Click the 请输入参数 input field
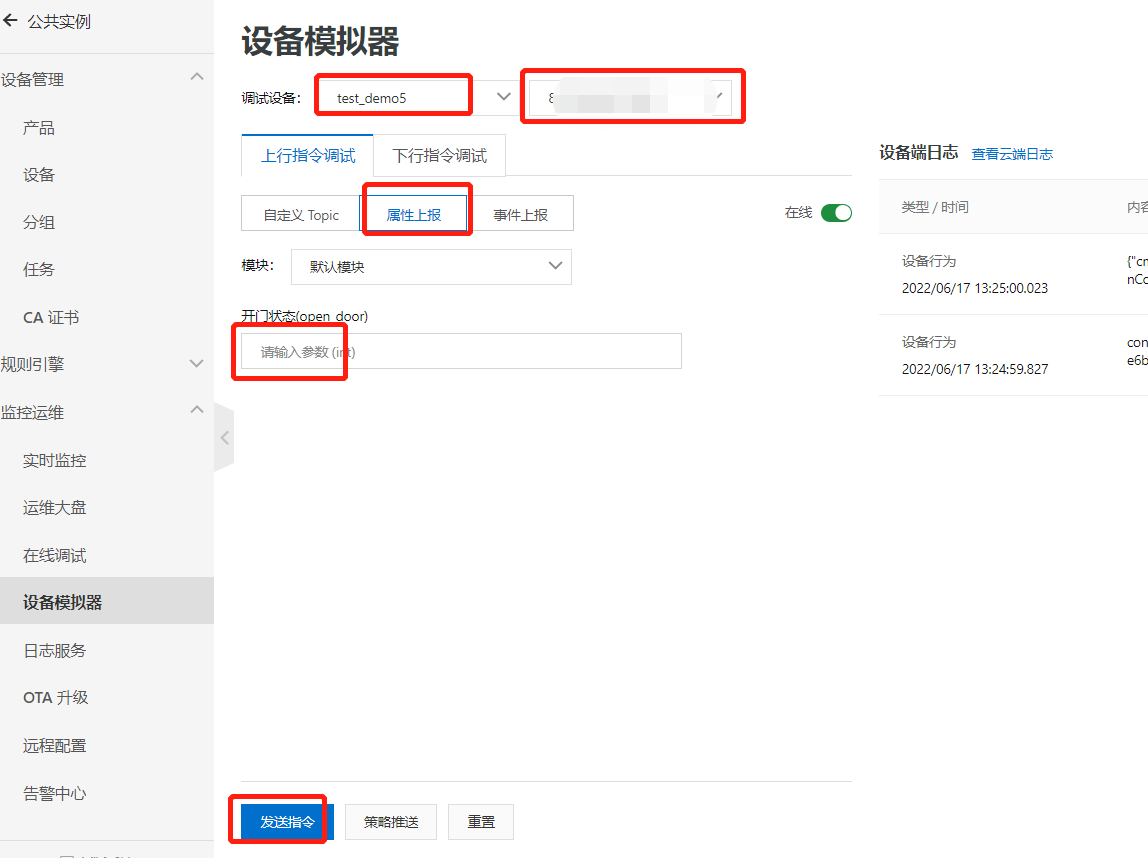The height and width of the screenshot is (858, 1148). pyautogui.click(x=456, y=350)
